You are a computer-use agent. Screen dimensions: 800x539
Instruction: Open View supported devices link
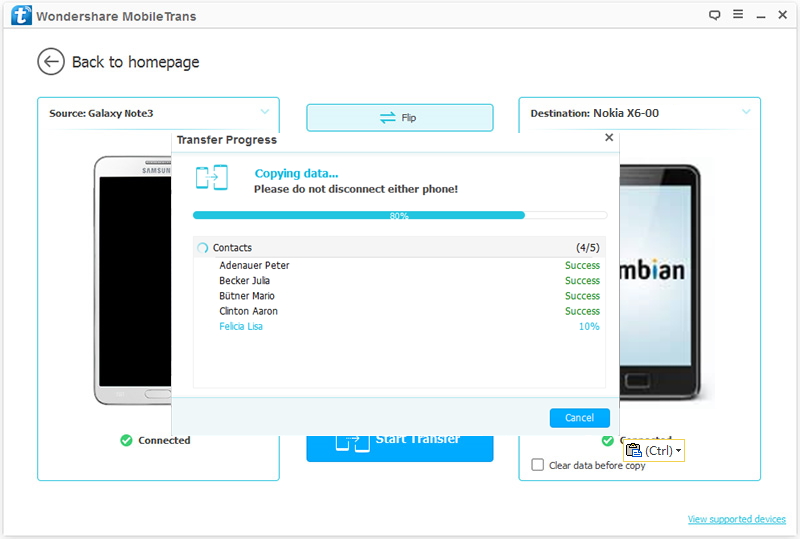click(x=737, y=519)
